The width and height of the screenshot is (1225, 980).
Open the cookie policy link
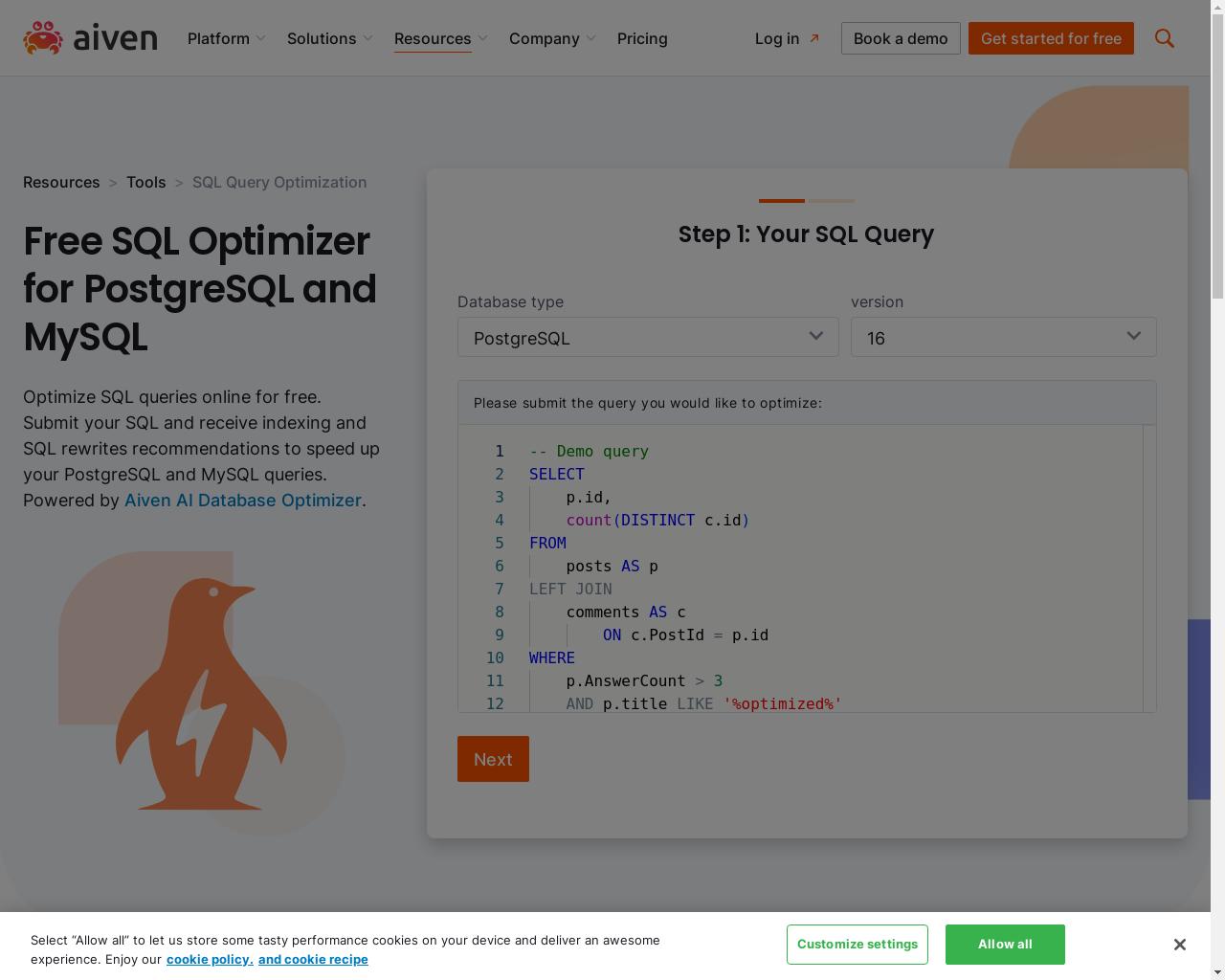click(210, 959)
